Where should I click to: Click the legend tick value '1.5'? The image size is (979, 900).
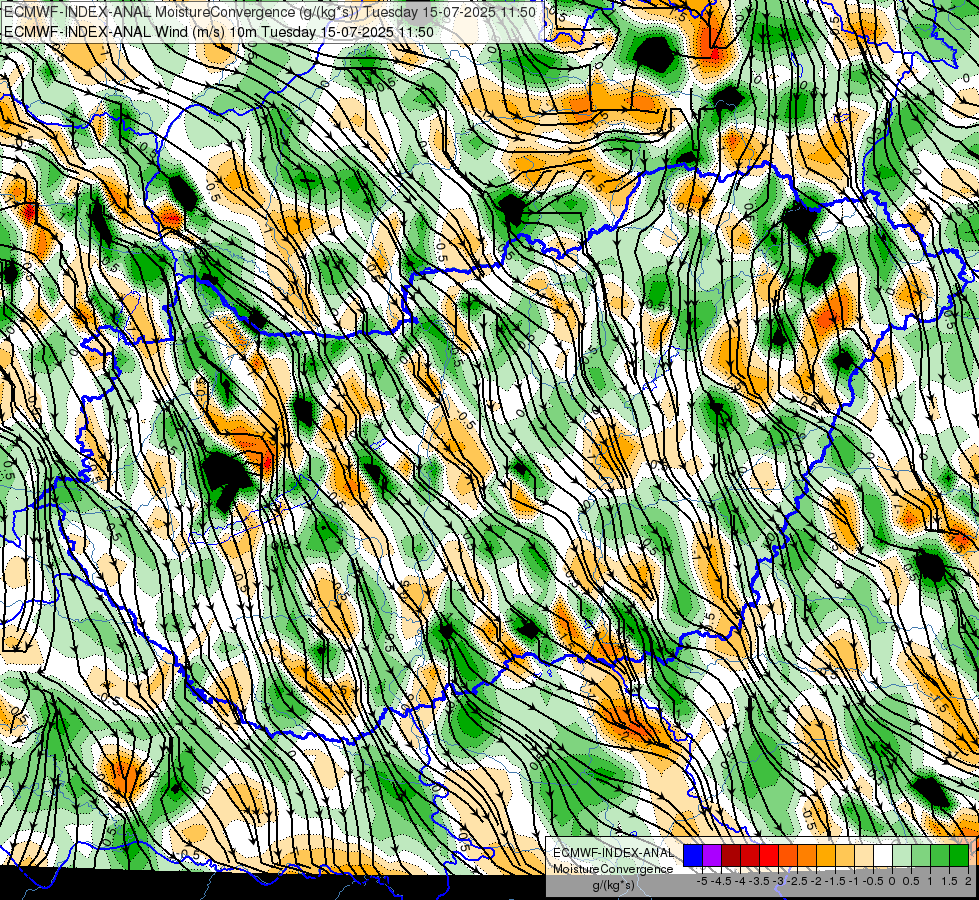point(949,881)
